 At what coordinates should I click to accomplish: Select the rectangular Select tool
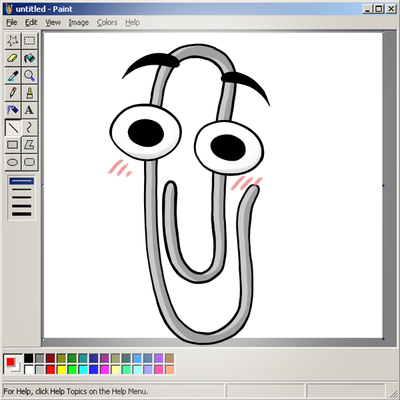click(30, 41)
